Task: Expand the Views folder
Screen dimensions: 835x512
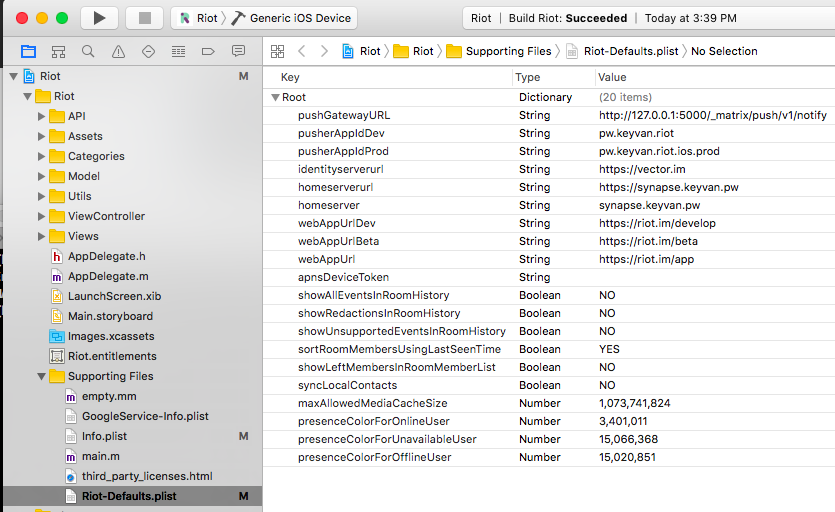Action: click(41, 236)
